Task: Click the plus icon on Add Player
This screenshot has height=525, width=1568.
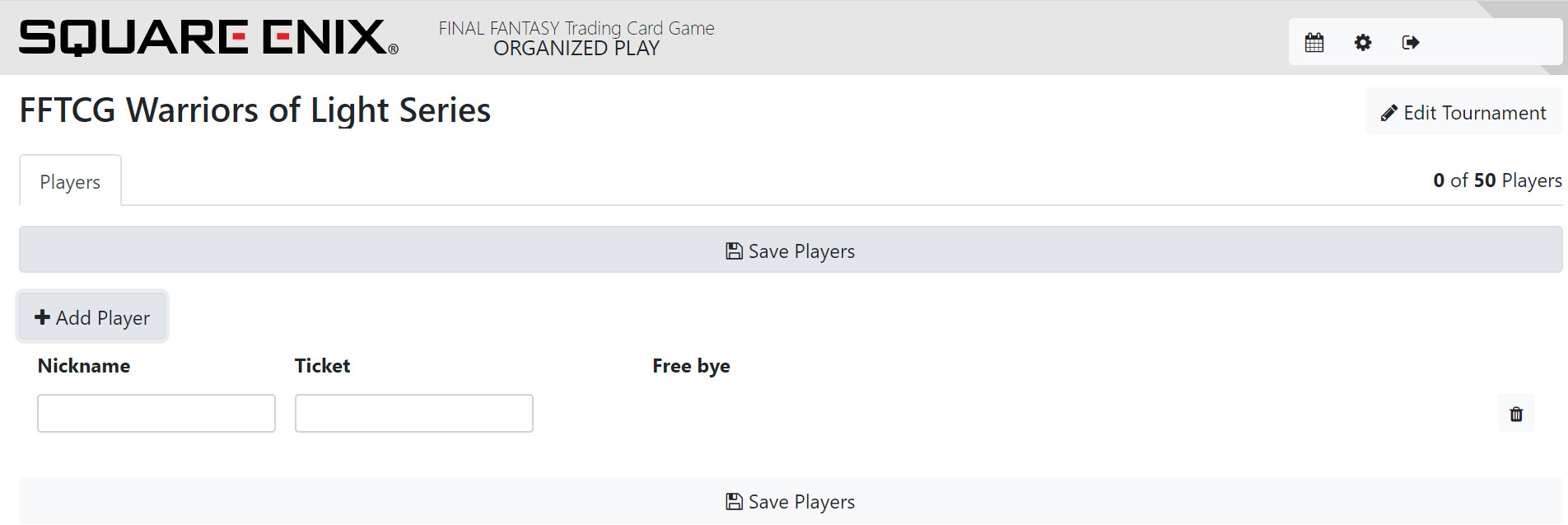Action: click(42, 317)
